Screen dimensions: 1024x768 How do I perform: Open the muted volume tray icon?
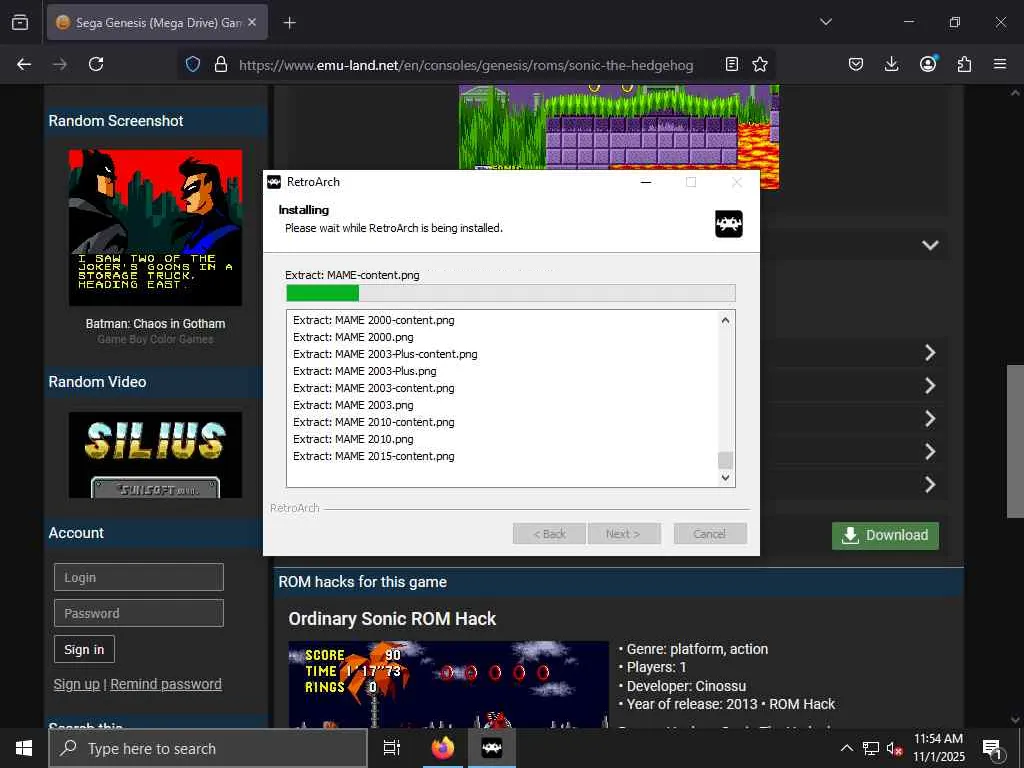pyautogui.click(x=895, y=748)
